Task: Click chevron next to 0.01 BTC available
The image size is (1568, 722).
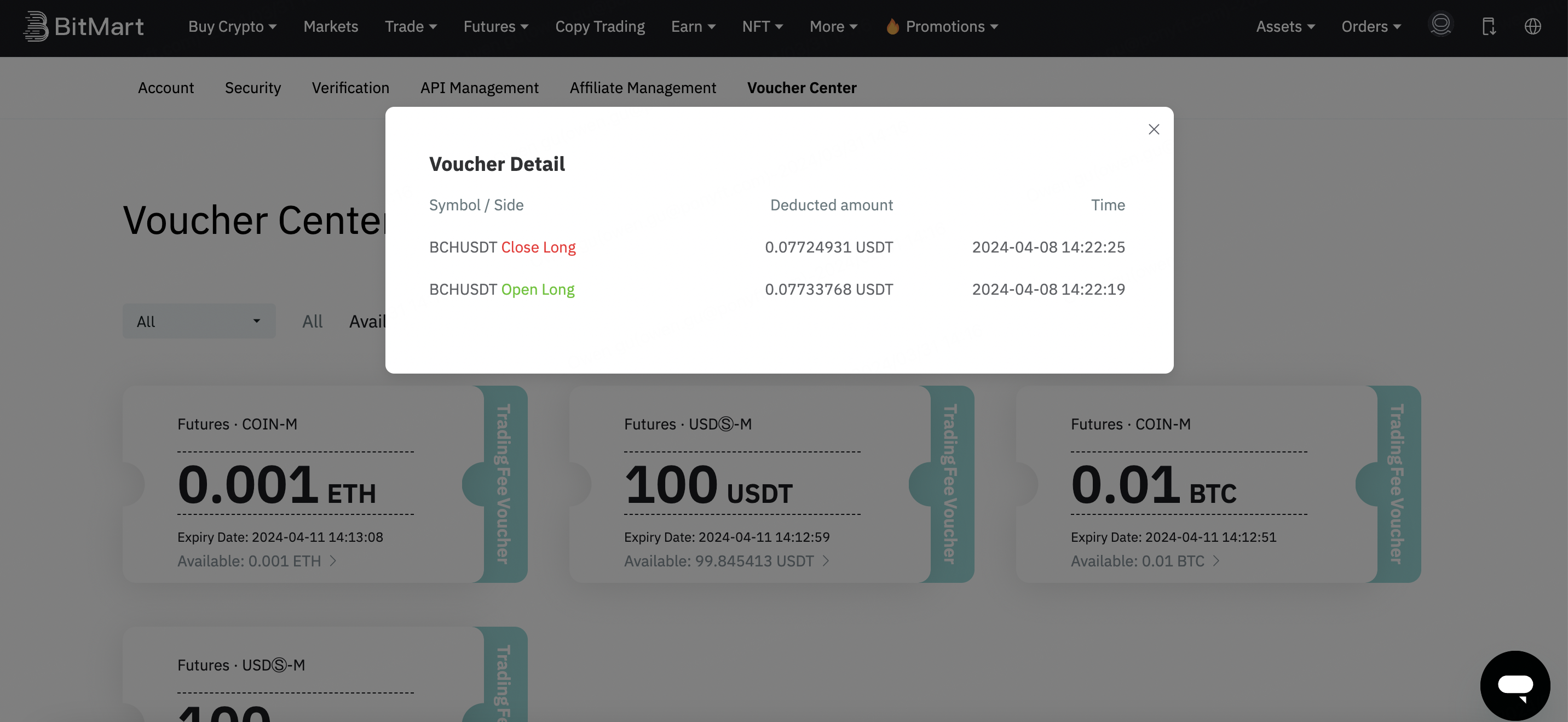Action: click(1216, 560)
